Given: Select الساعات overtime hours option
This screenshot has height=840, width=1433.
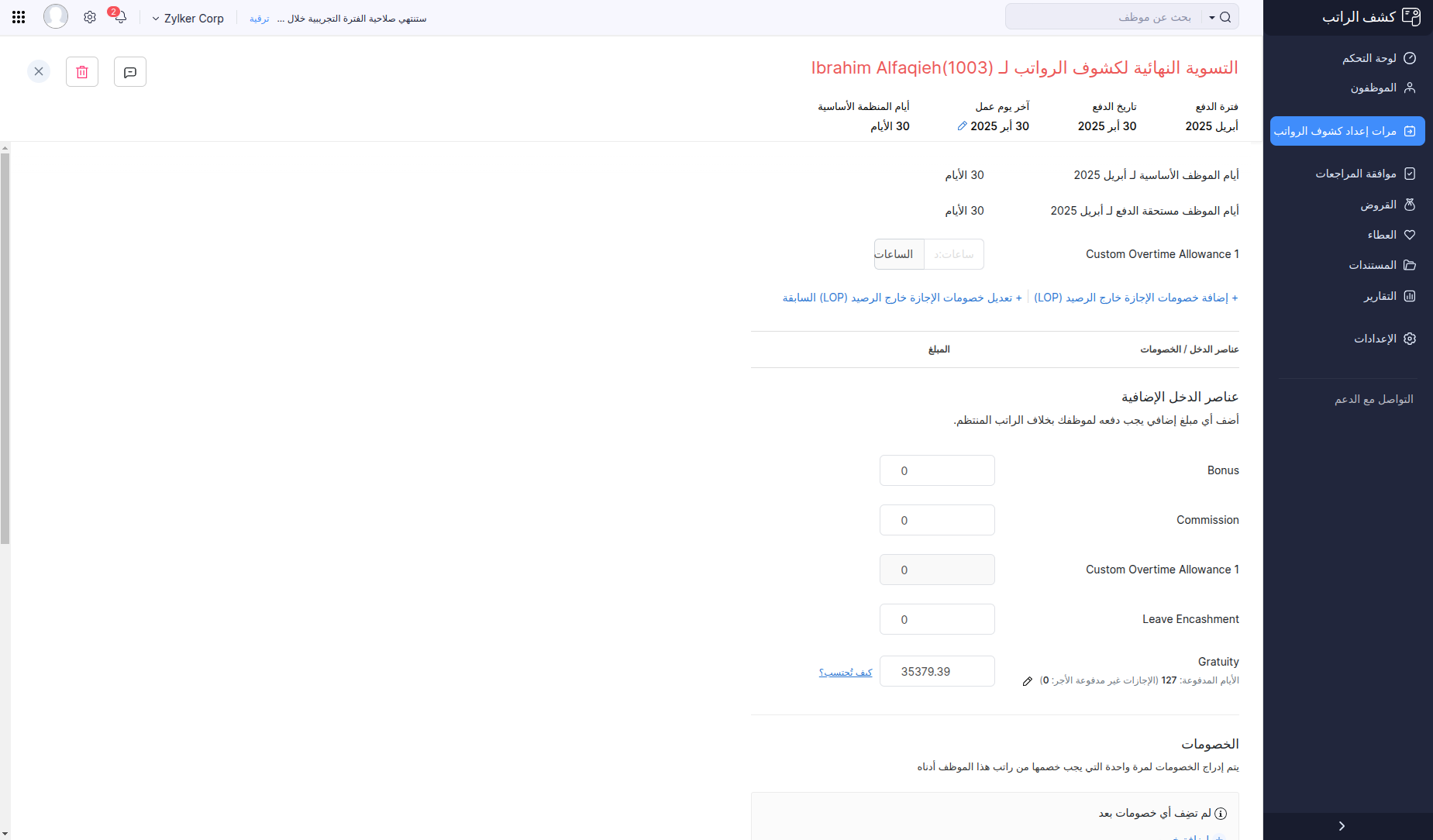Looking at the screenshot, I should point(897,253).
